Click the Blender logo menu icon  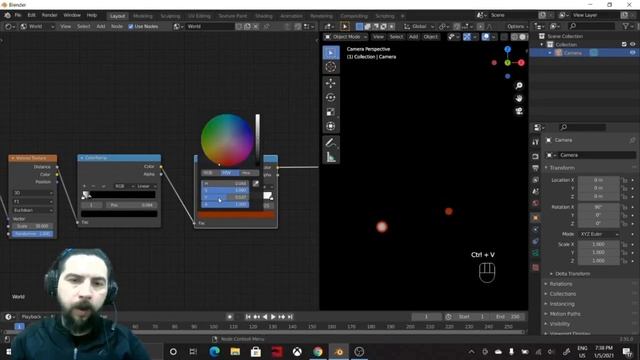[7, 15]
